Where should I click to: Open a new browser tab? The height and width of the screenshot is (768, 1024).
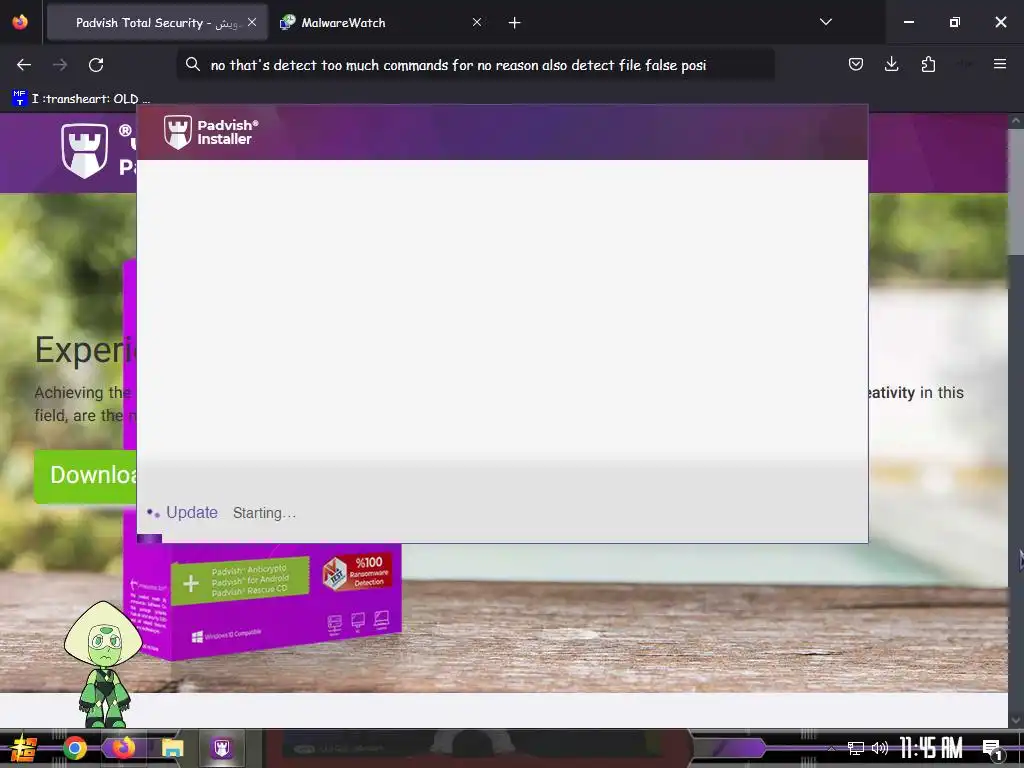point(515,23)
